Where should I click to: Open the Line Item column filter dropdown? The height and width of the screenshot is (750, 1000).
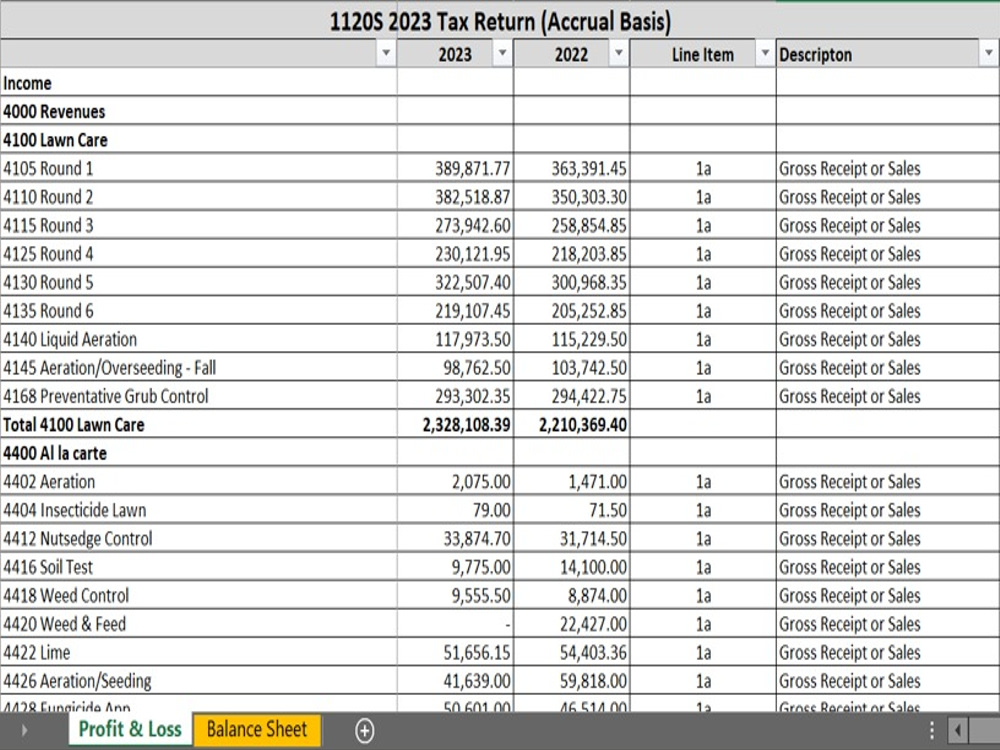point(765,54)
